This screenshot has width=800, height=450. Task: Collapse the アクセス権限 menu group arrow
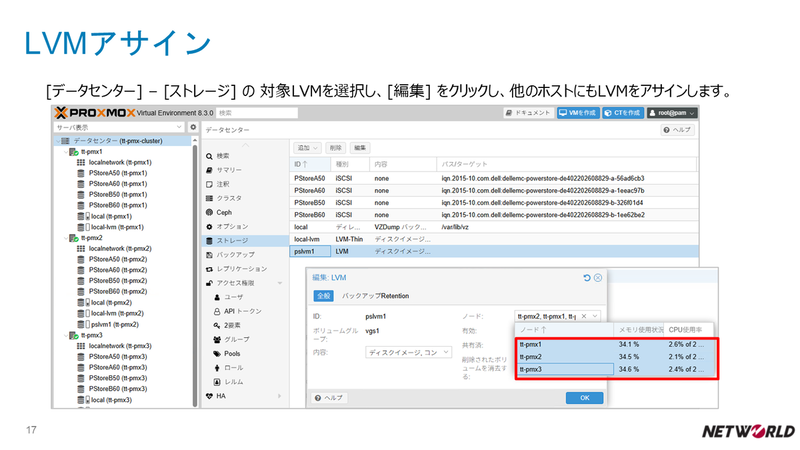click(280, 283)
